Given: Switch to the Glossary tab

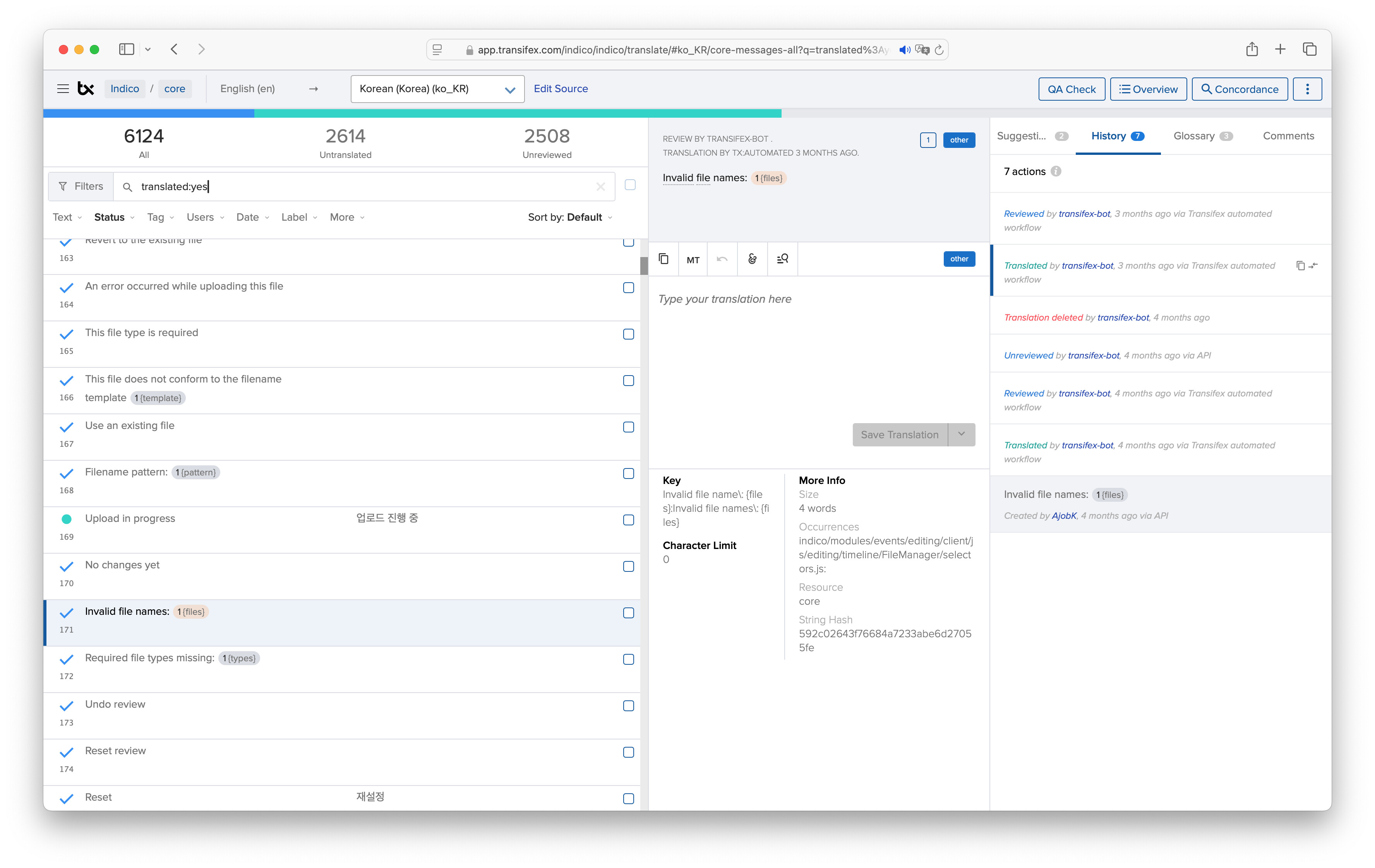Looking at the screenshot, I should pyautogui.click(x=1203, y=136).
